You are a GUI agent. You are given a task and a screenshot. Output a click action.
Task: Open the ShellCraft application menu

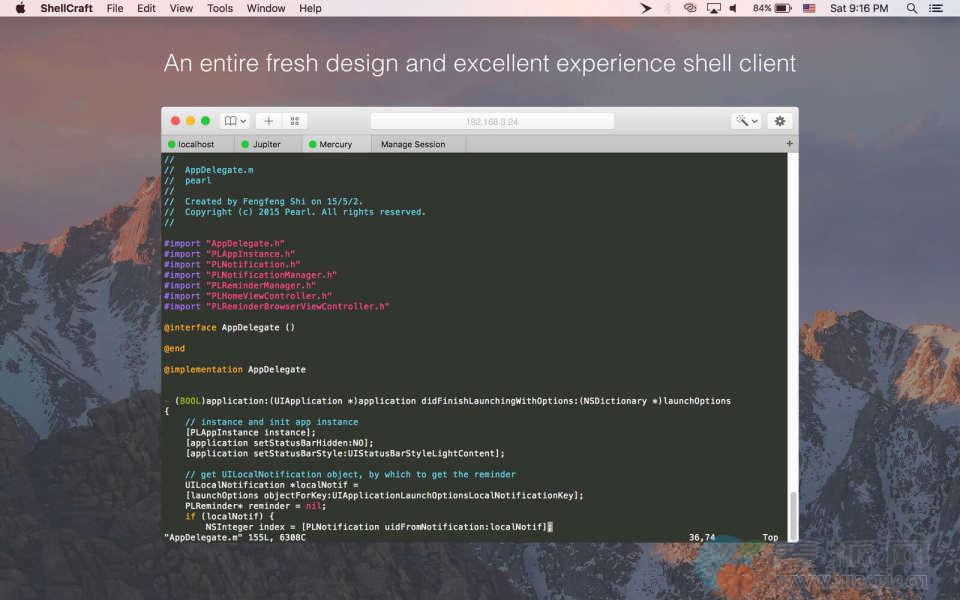[x=66, y=8]
